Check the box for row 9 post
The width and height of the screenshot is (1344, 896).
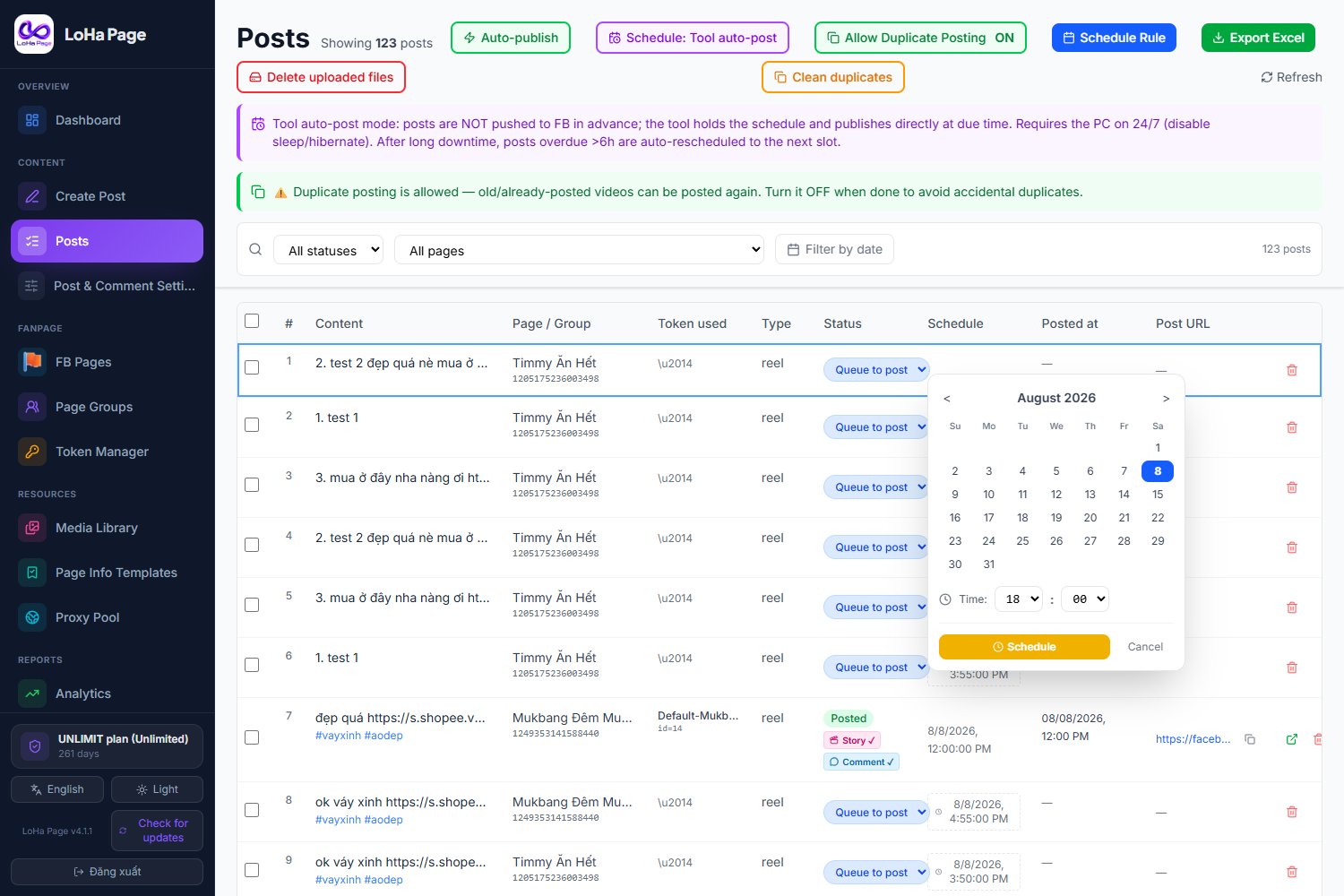click(252, 870)
